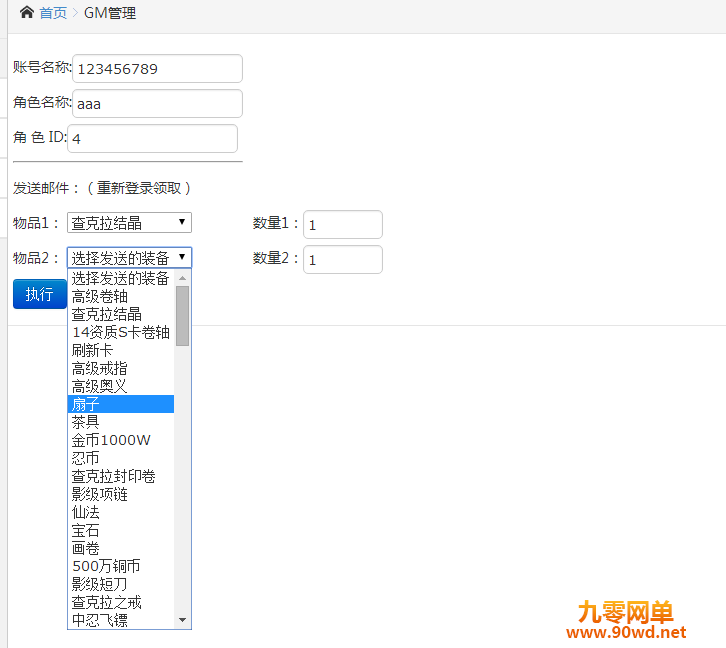726x648 pixels.
Task: Pick the highlighted 扇子 option
Action: [x=121, y=404]
